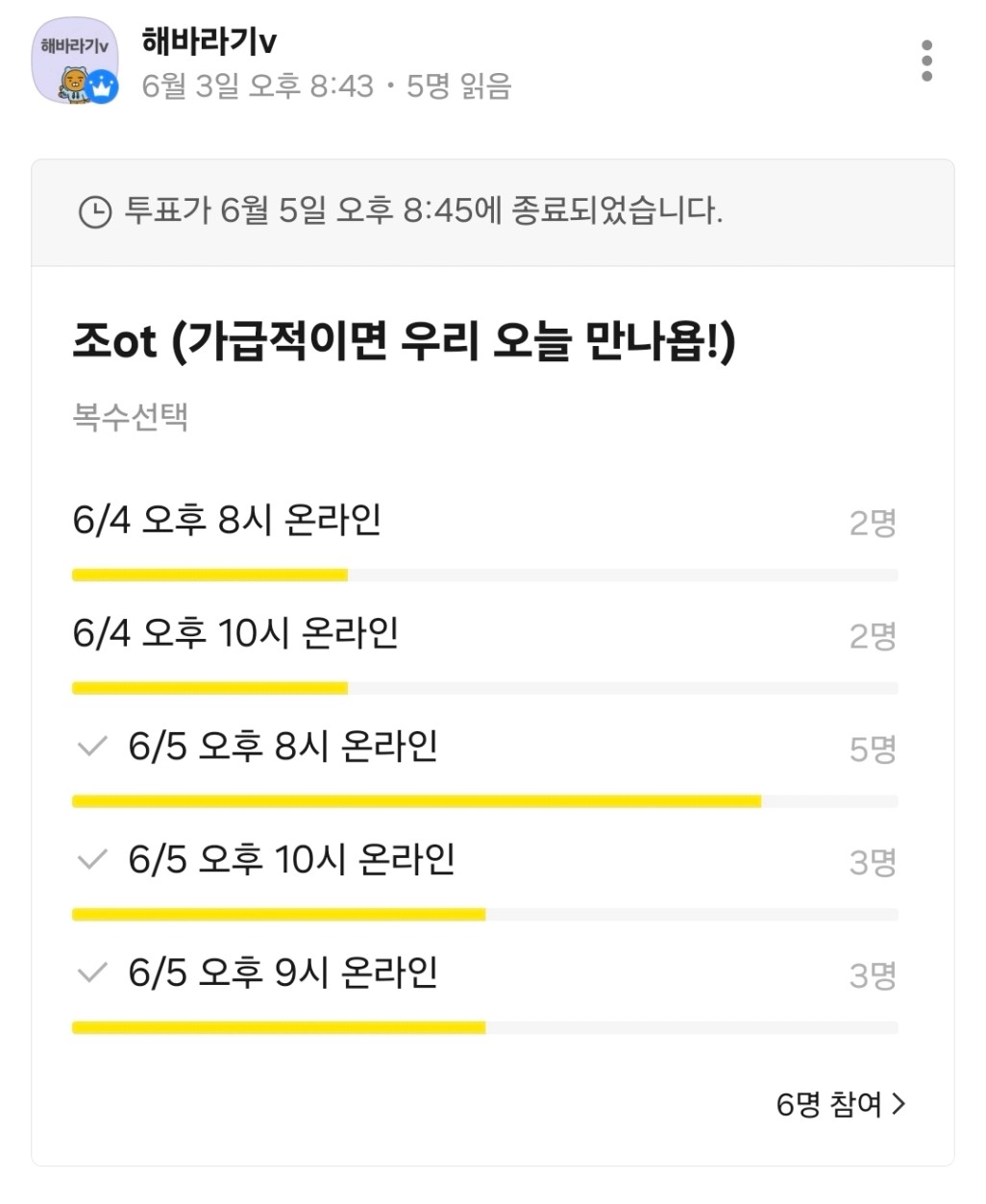Tap the 5명 읽음 read count
This screenshot has width=986, height=1204.
point(458,86)
